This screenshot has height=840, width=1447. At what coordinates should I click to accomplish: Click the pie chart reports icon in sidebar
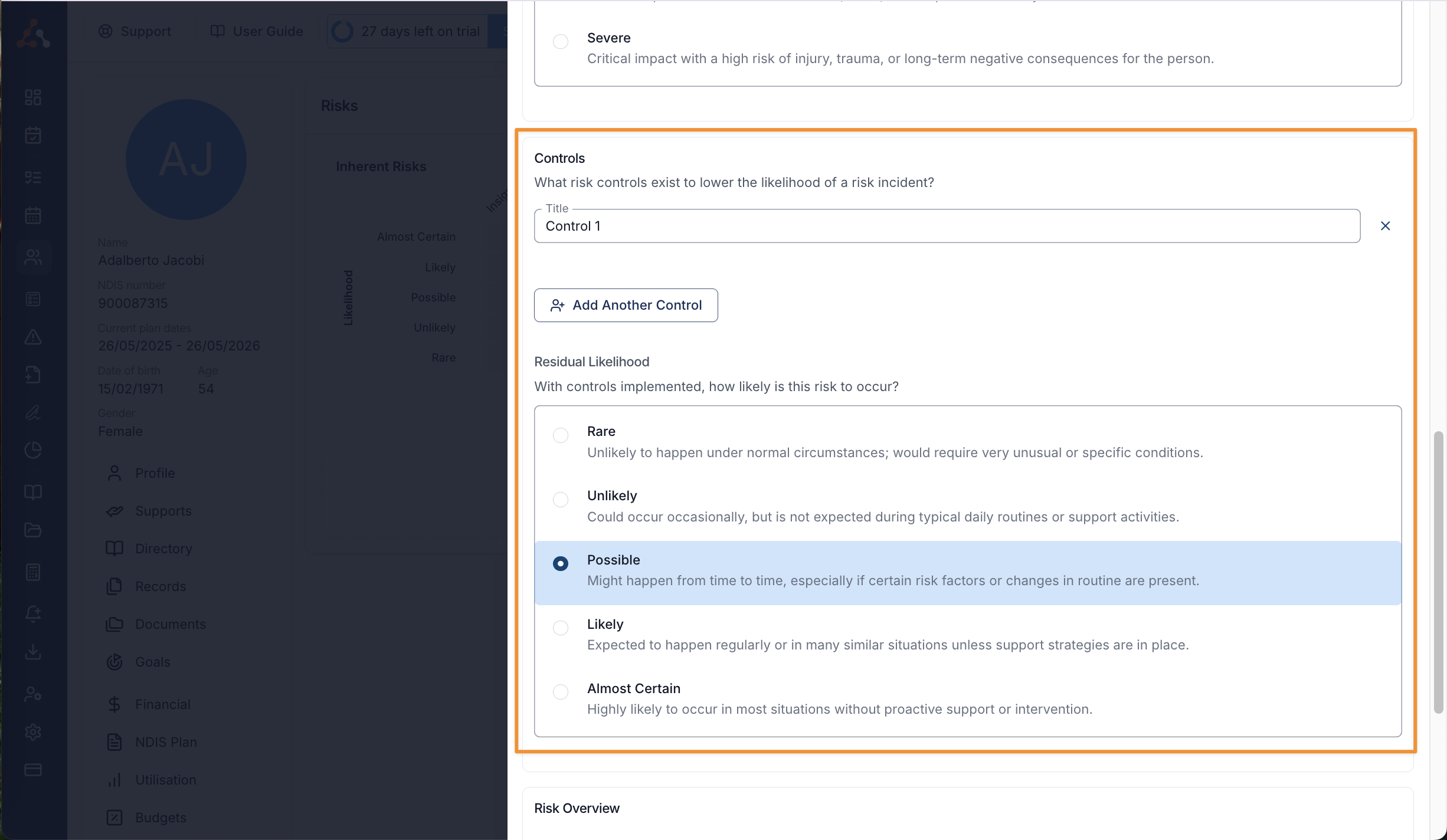click(33, 450)
